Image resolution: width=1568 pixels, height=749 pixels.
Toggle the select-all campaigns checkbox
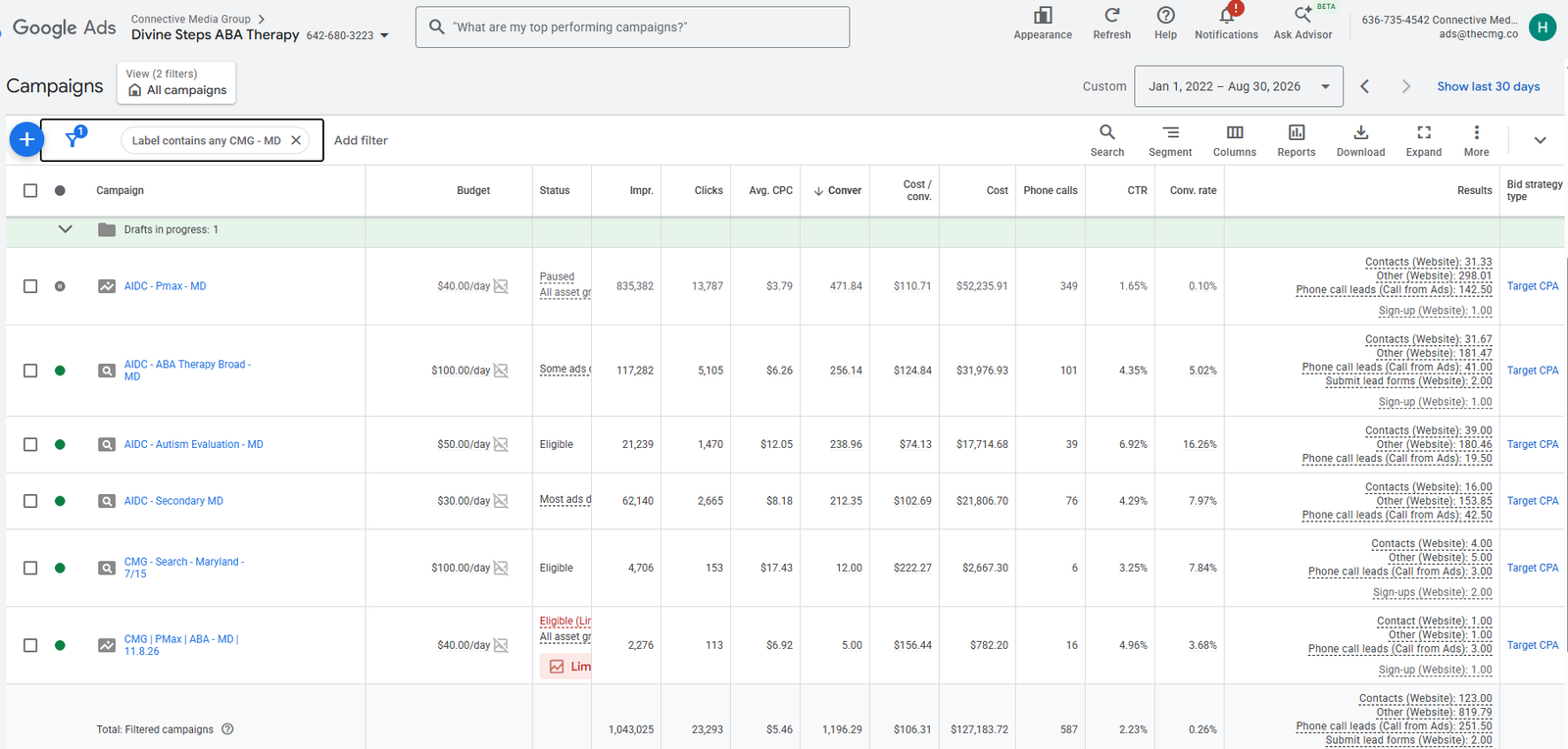30,190
